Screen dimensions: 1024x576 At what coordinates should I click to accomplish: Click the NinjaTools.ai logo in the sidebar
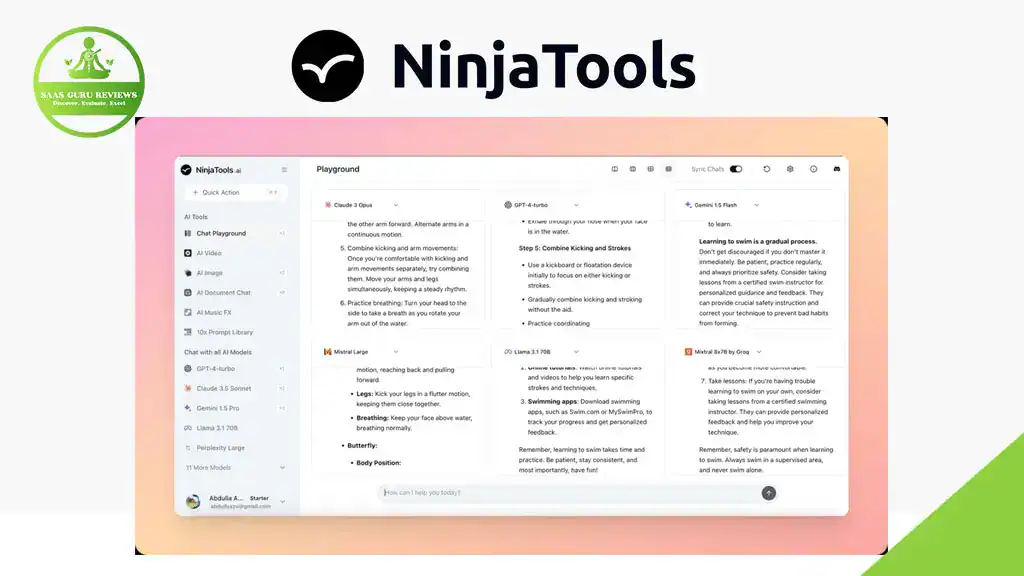(x=211, y=170)
